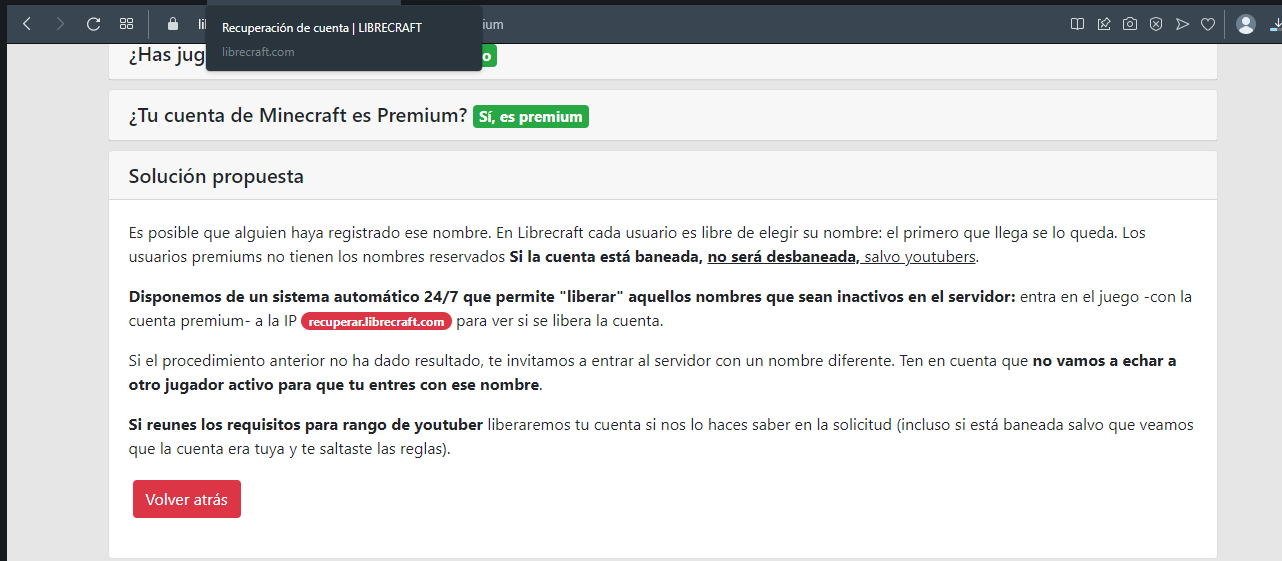Viewport: 1282px width, 561px height.
Task: Click the red Volver atrás button
Action: tap(187, 499)
